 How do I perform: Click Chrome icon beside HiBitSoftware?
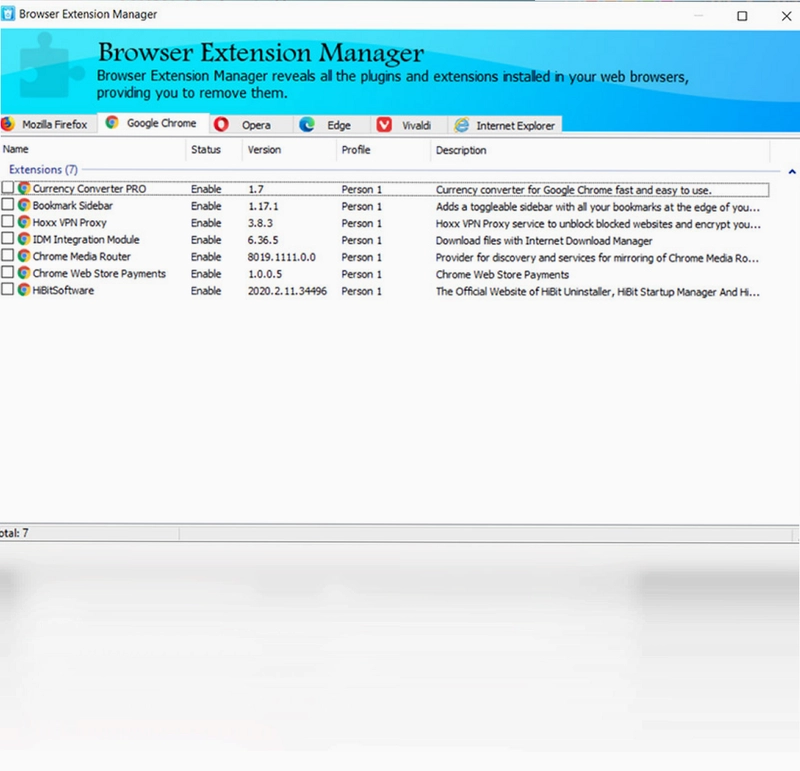click(x=23, y=290)
